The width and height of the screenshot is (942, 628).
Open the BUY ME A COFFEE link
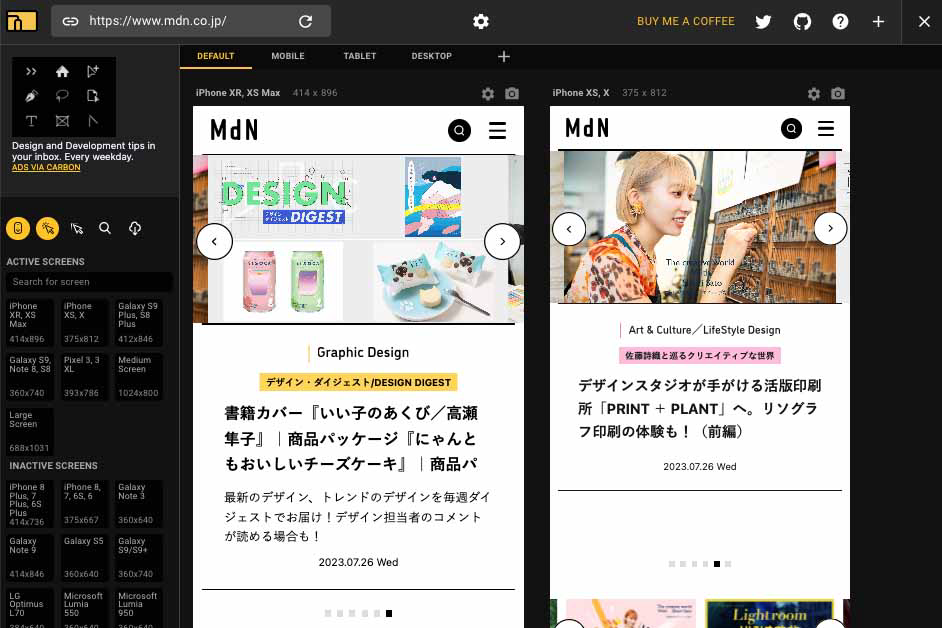coord(686,21)
